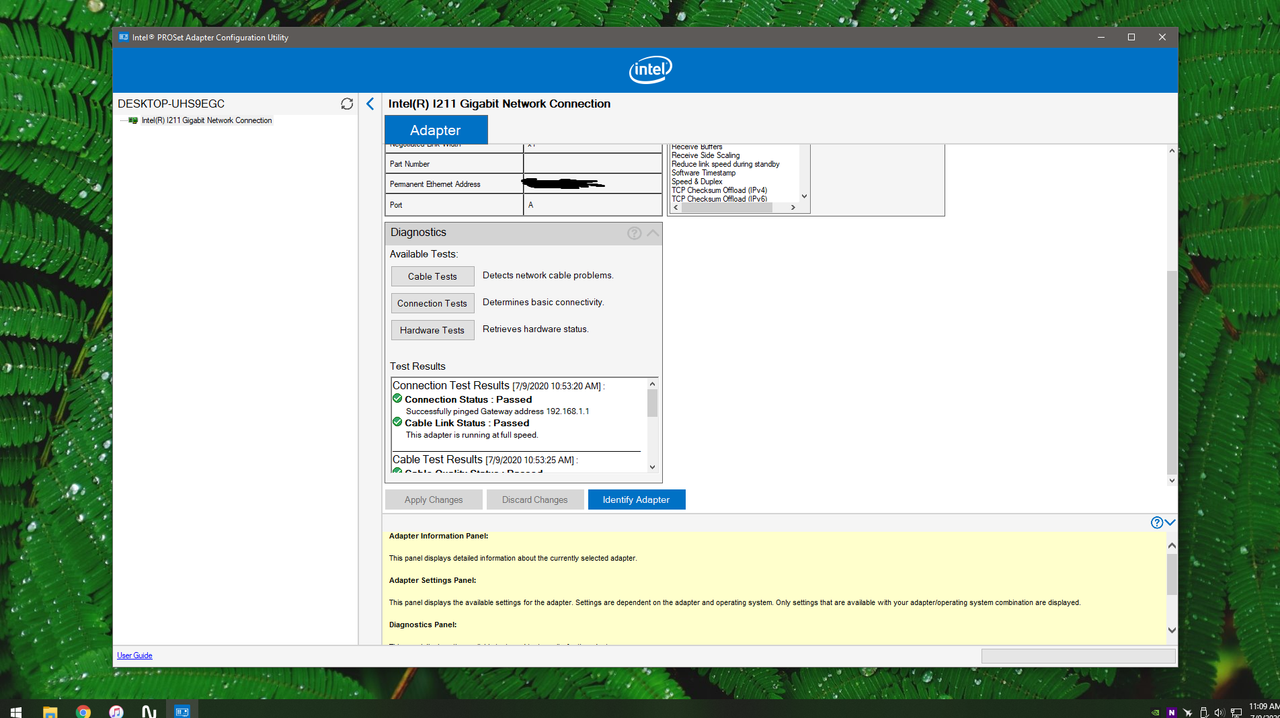
Task: Select Reduce link speed during standby setting
Action: (x=726, y=164)
